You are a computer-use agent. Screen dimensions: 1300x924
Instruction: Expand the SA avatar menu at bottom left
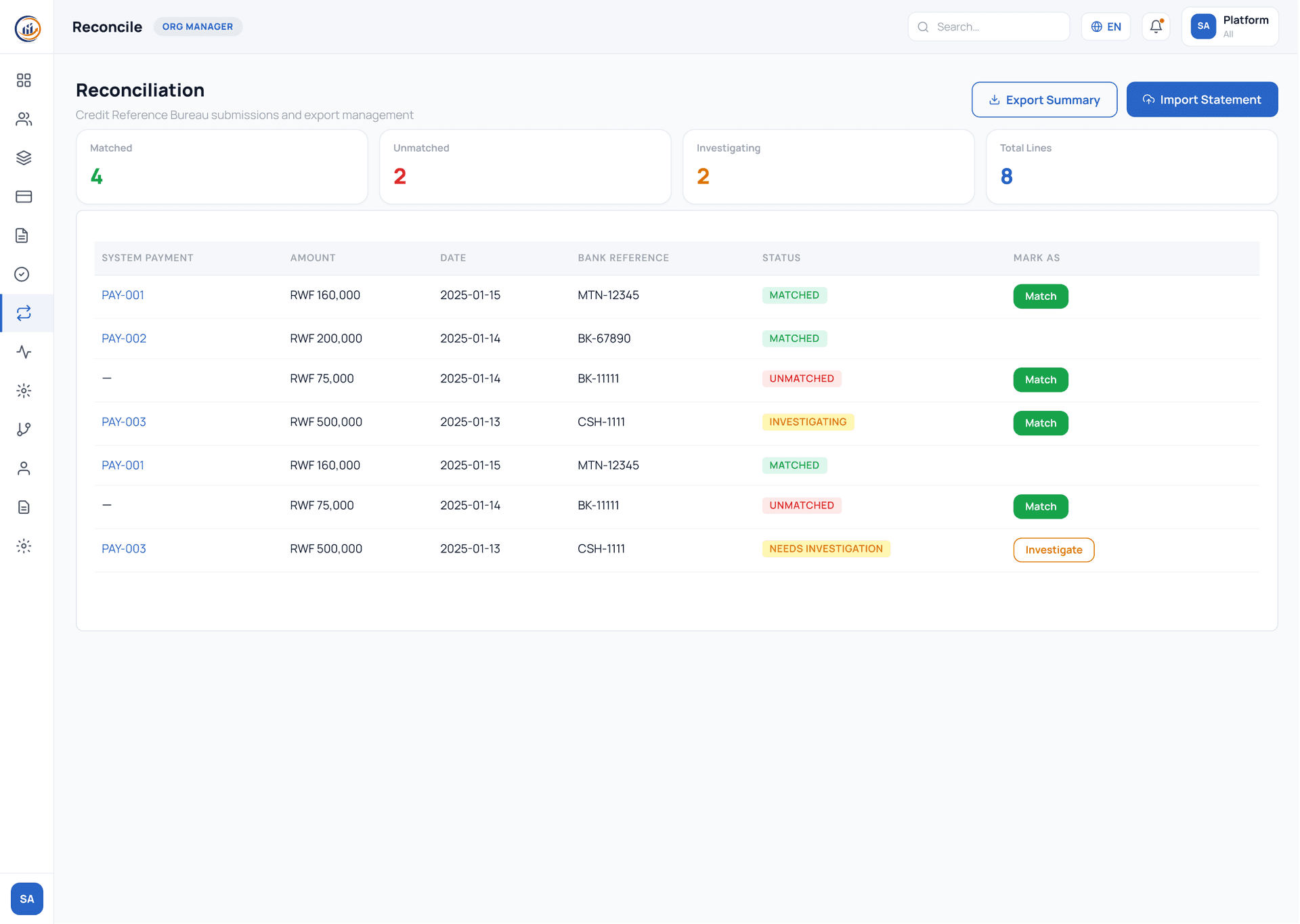click(27, 898)
